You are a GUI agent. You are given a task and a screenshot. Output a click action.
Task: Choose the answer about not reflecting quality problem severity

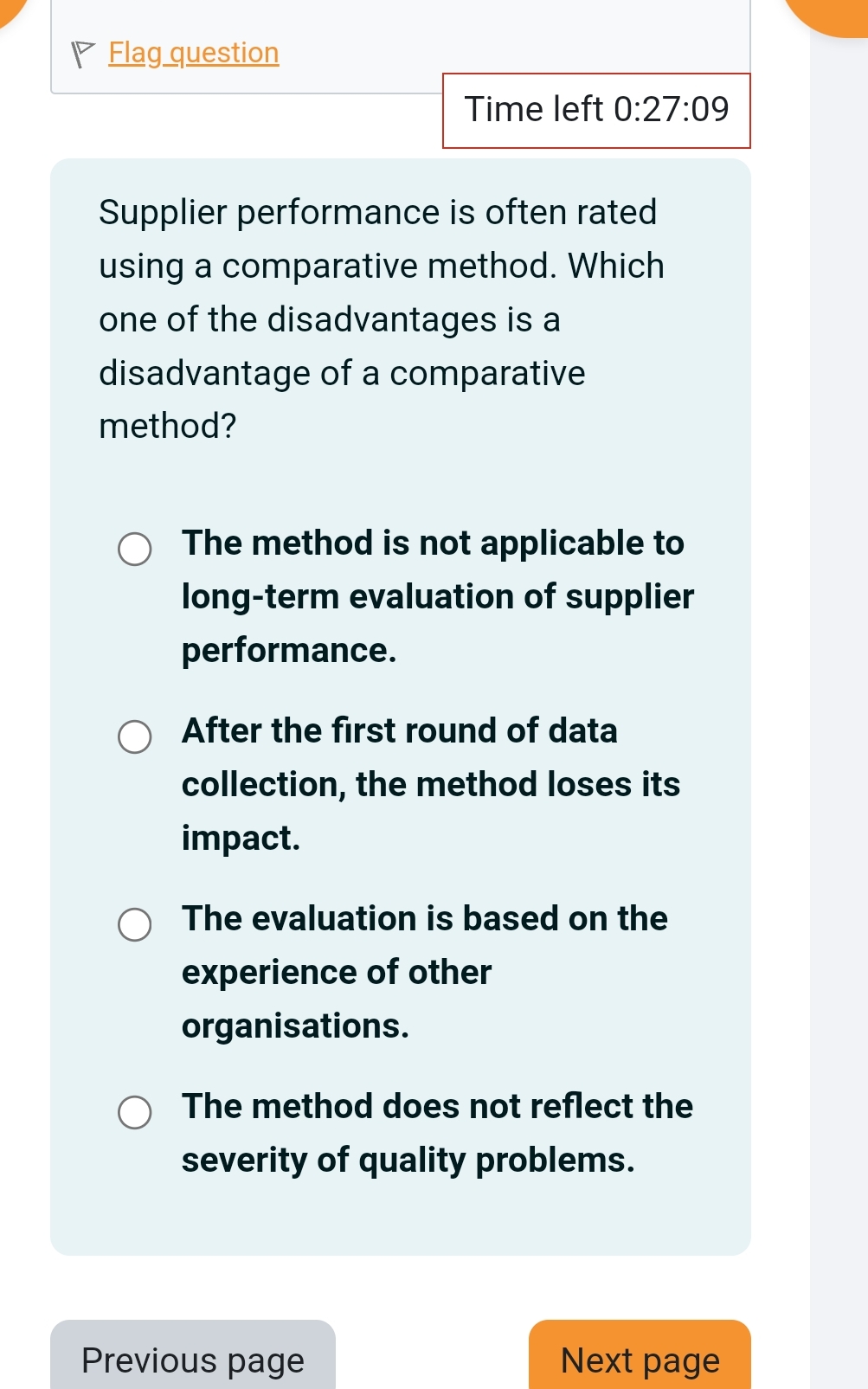[x=437, y=1134]
